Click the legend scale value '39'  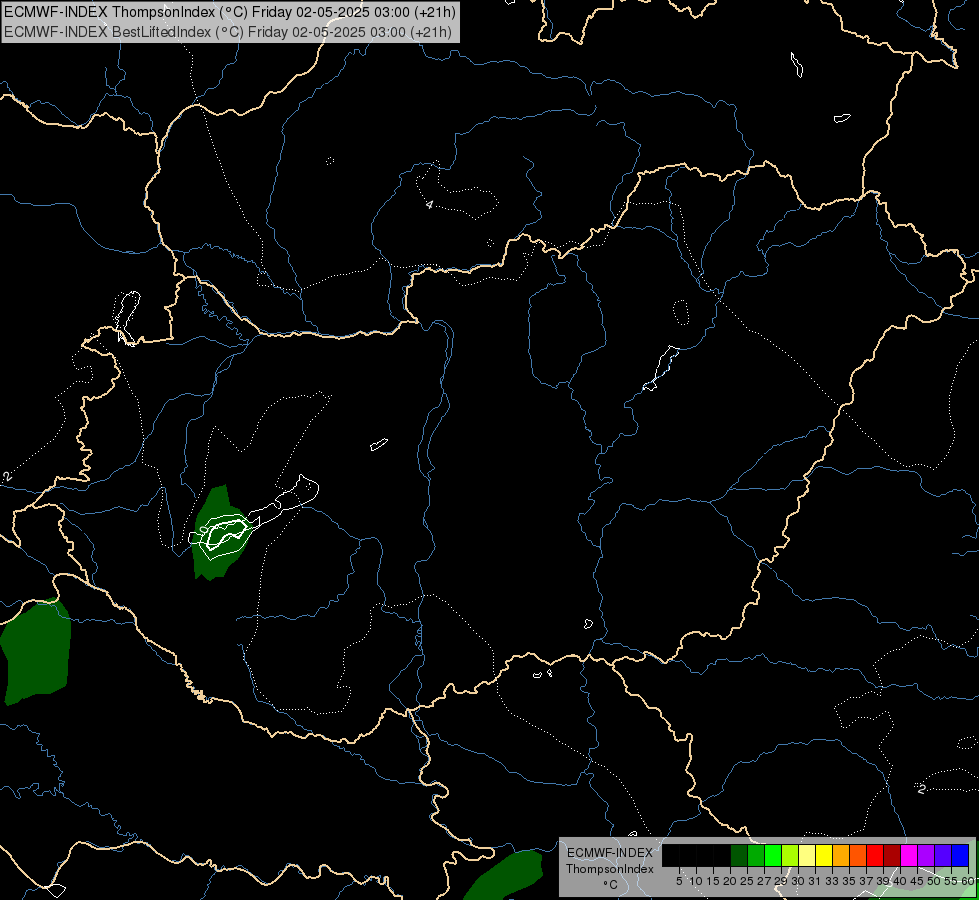coord(883,881)
